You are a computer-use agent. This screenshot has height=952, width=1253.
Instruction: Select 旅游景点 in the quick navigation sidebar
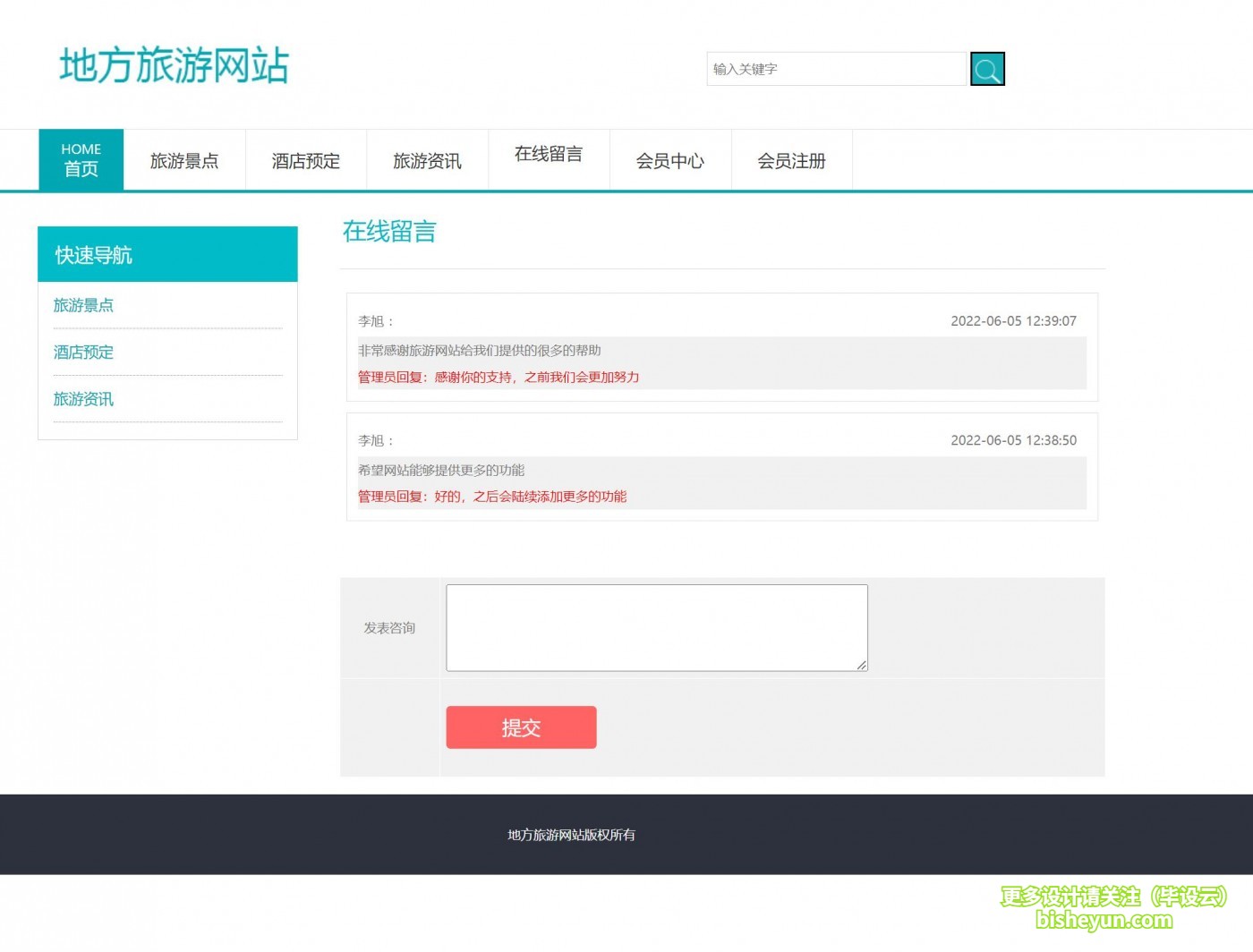point(83,305)
